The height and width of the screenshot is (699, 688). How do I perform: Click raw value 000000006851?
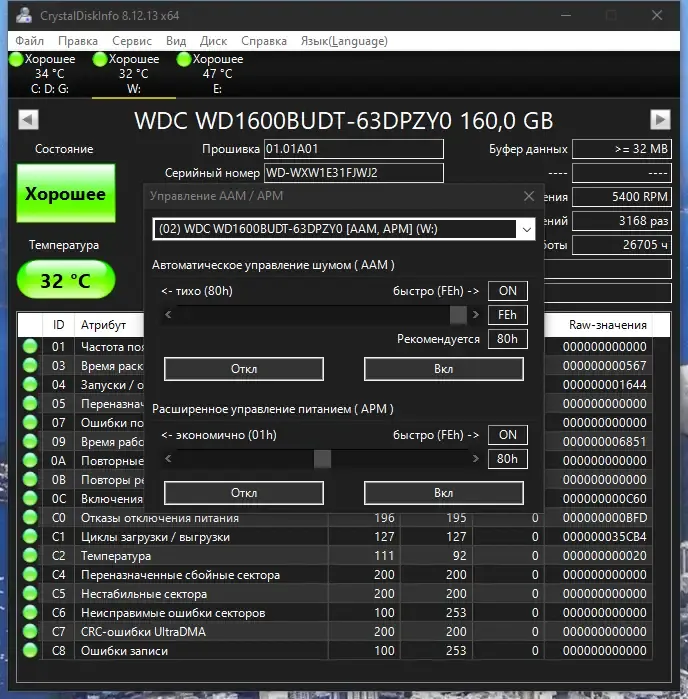point(604,441)
